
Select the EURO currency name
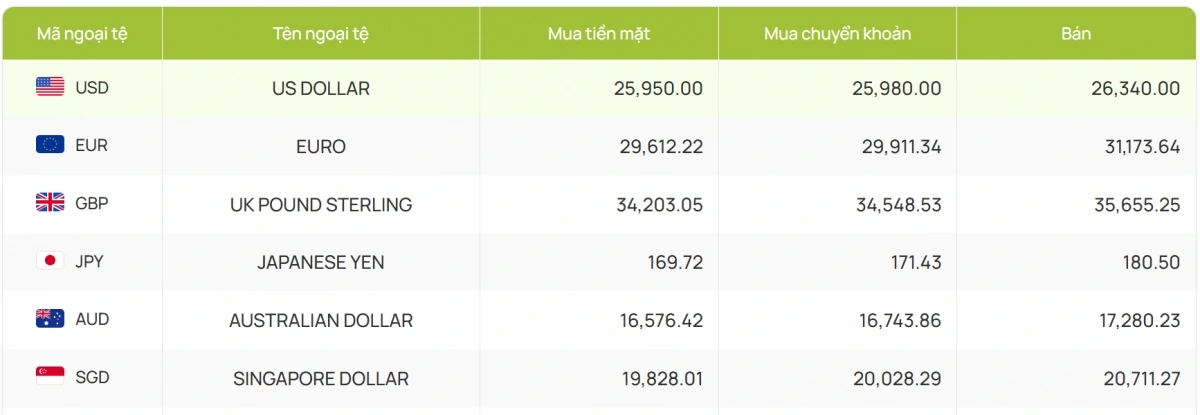point(321,146)
